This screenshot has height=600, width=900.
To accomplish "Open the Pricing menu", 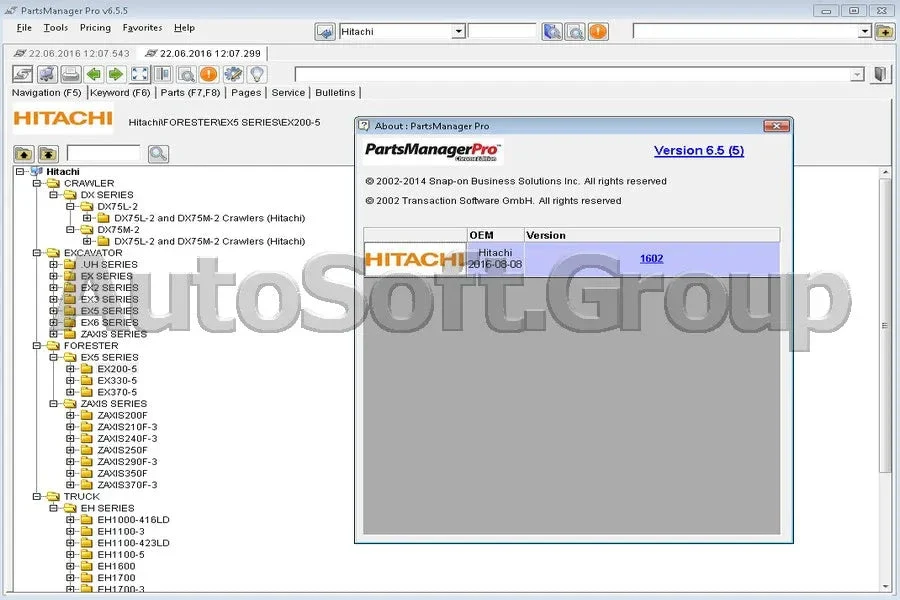I will pos(95,28).
